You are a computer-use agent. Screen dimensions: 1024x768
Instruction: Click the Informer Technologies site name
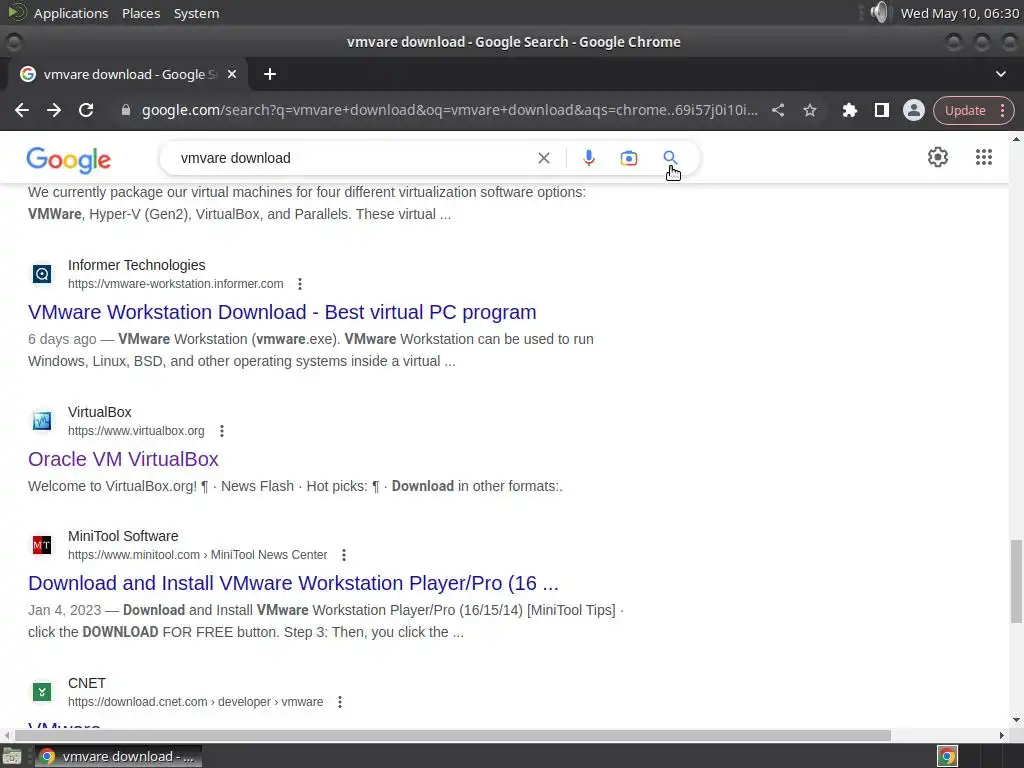136,265
